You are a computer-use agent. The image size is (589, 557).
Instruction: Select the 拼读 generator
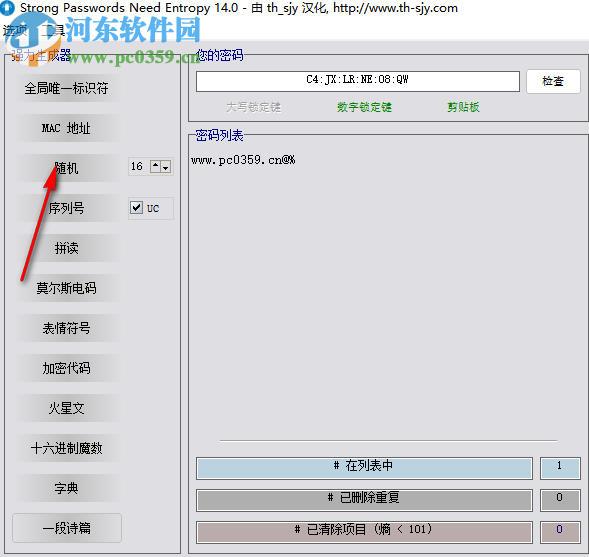66,248
